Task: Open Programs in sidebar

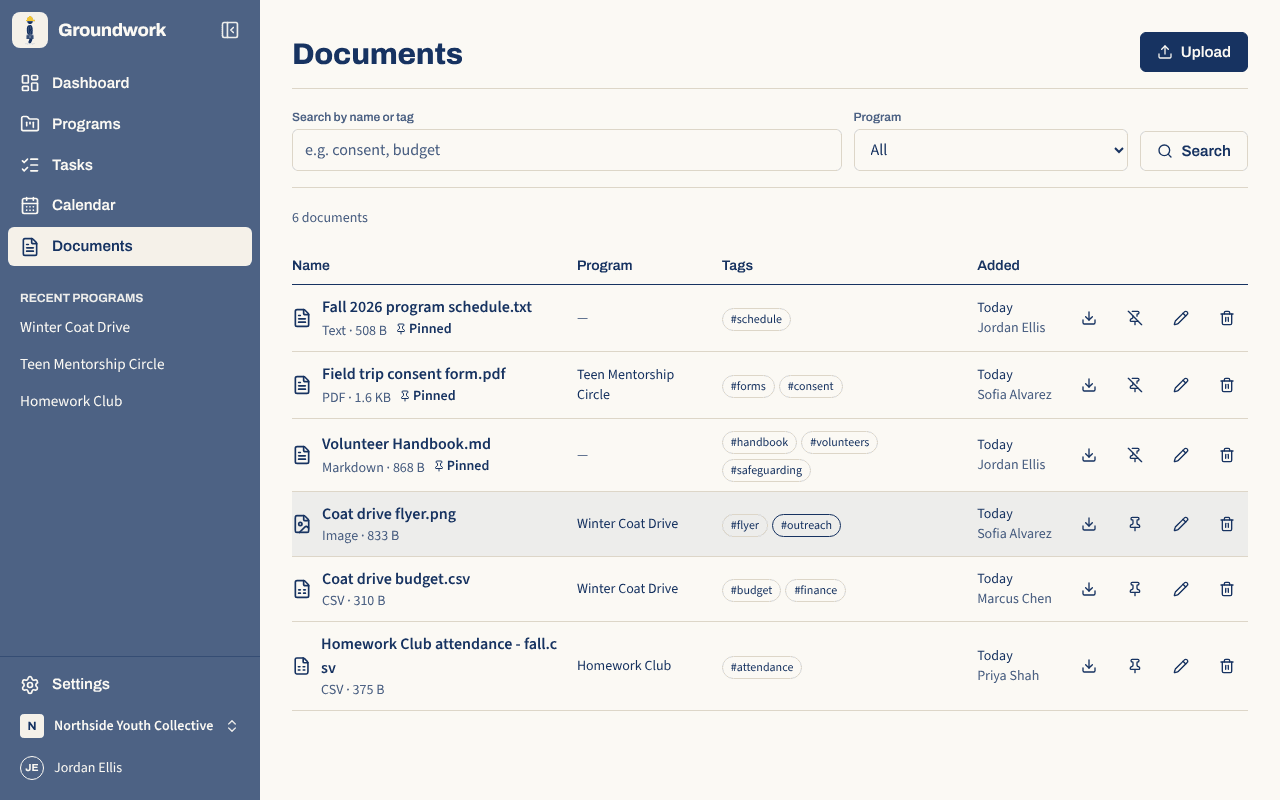Action: pos(130,124)
